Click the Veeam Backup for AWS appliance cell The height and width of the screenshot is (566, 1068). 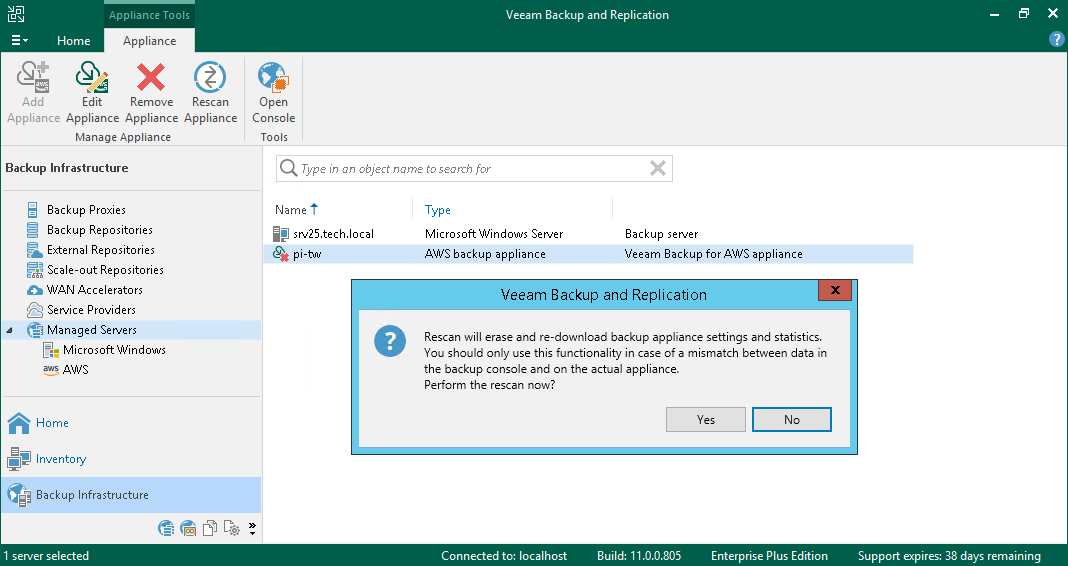tap(713, 254)
